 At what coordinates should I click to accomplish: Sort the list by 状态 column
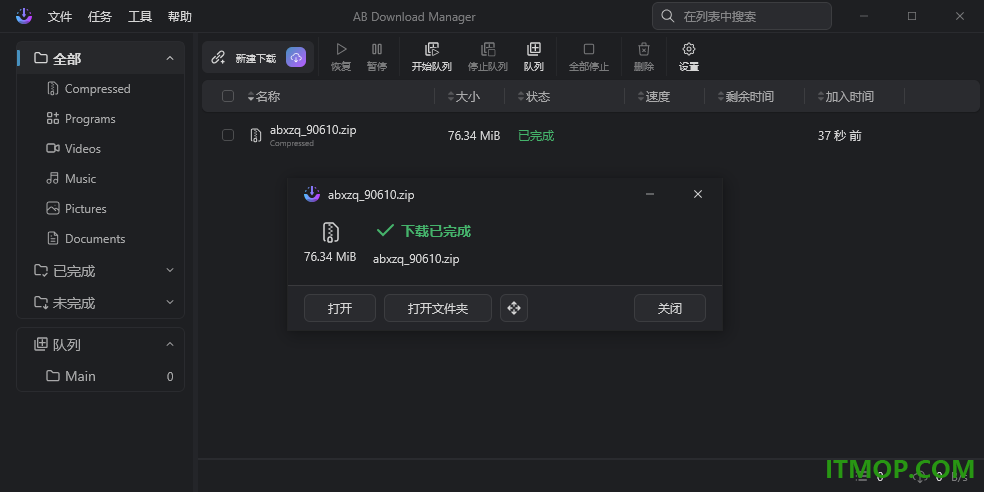[533, 97]
